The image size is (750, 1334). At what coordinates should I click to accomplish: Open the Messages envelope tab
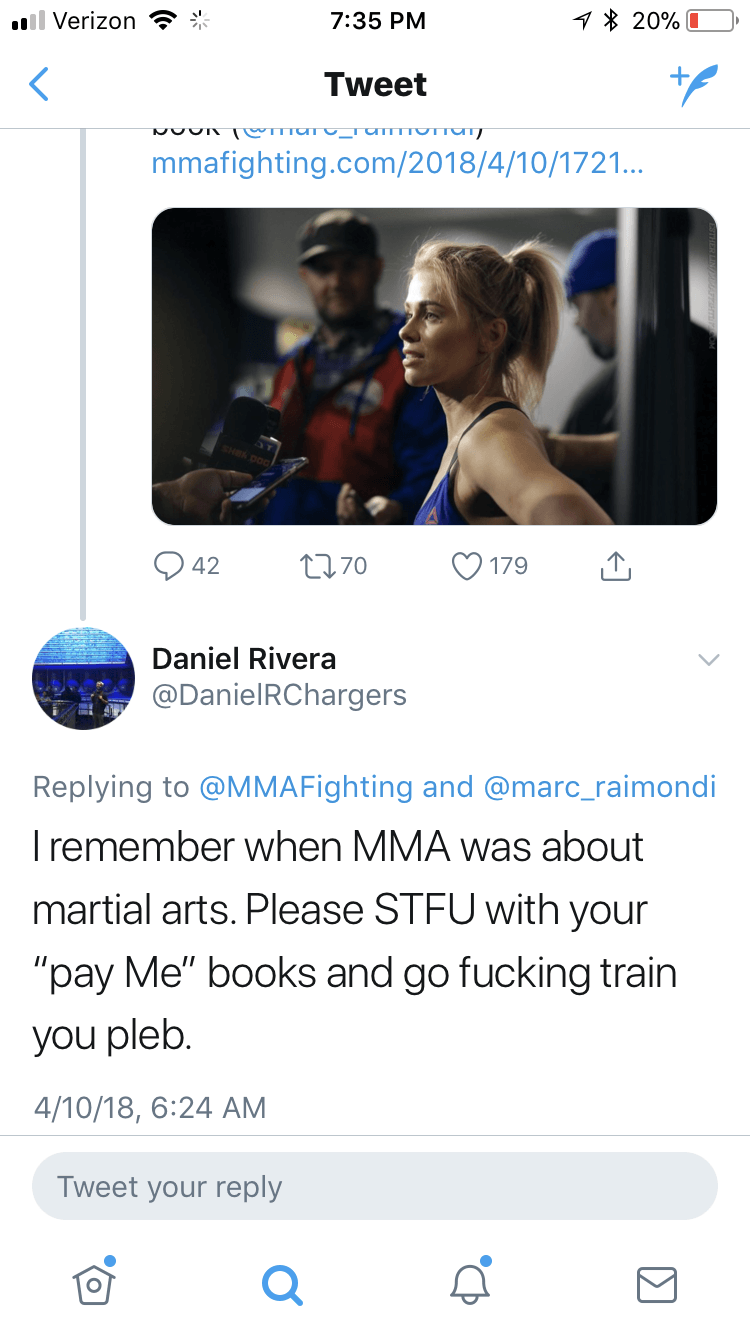(657, 1284)
